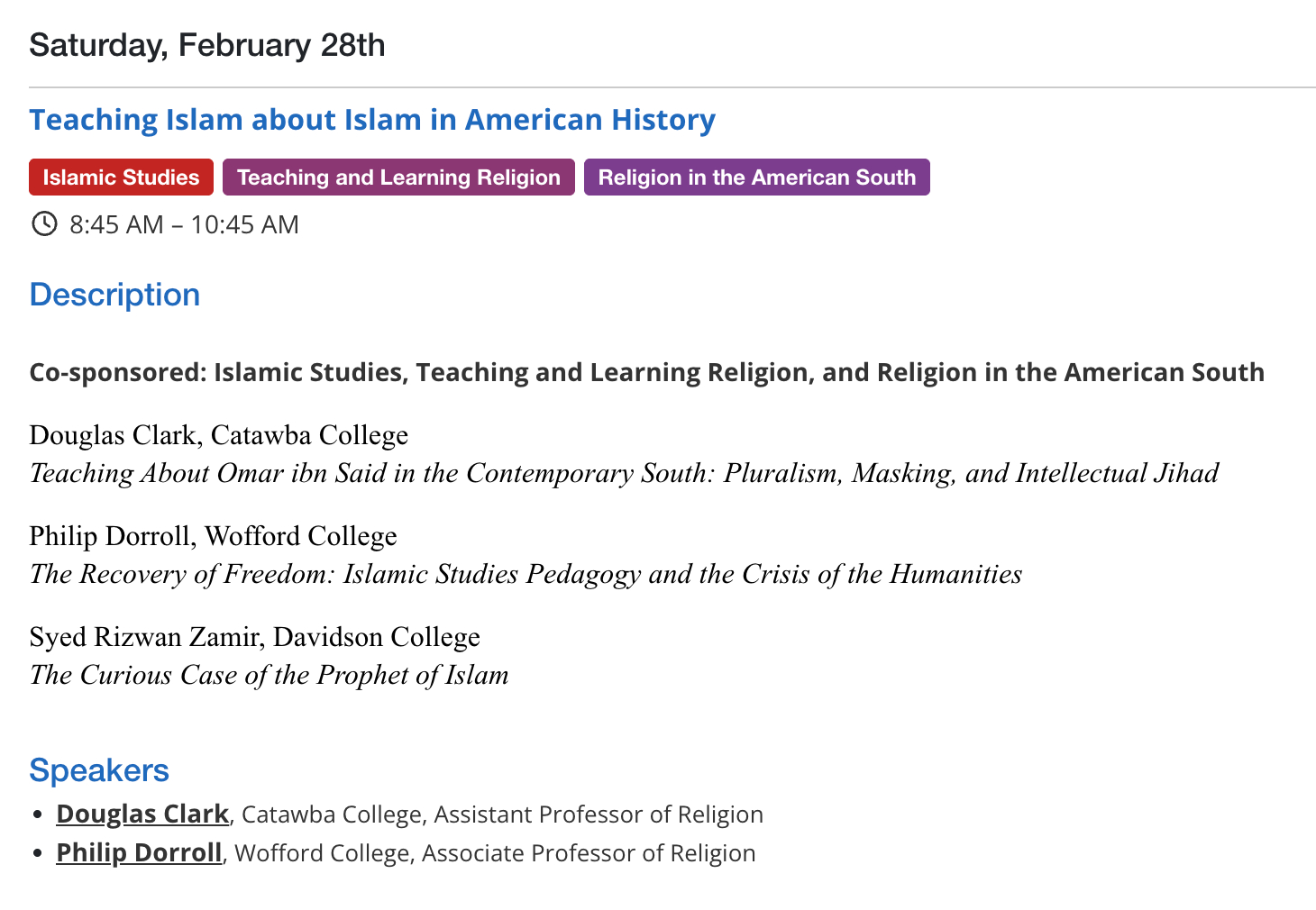Screen dimensions: 1316x910
Task: Click the Description section heading
Action: (114, 295)
